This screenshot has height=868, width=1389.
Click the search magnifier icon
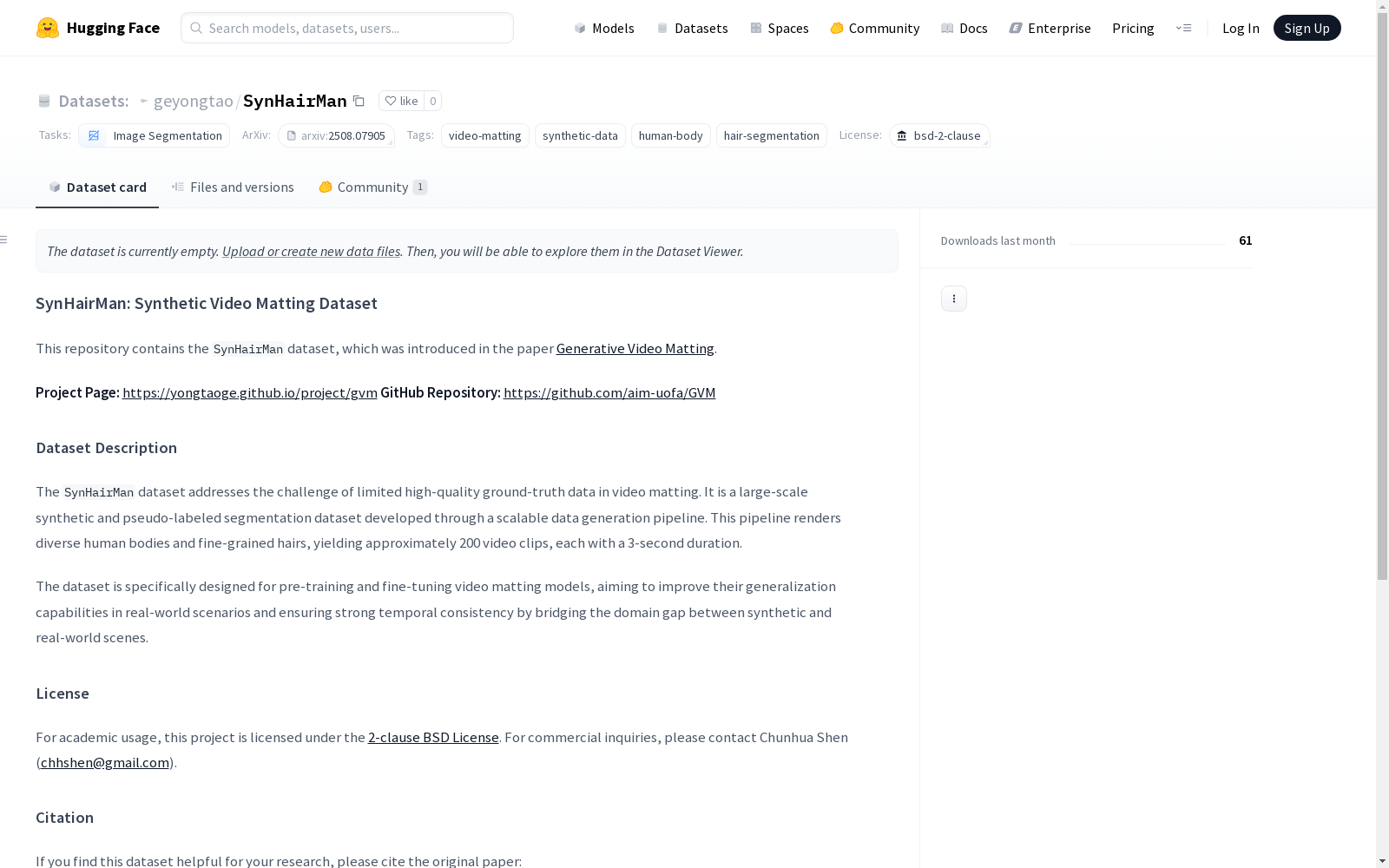[196, 28]
